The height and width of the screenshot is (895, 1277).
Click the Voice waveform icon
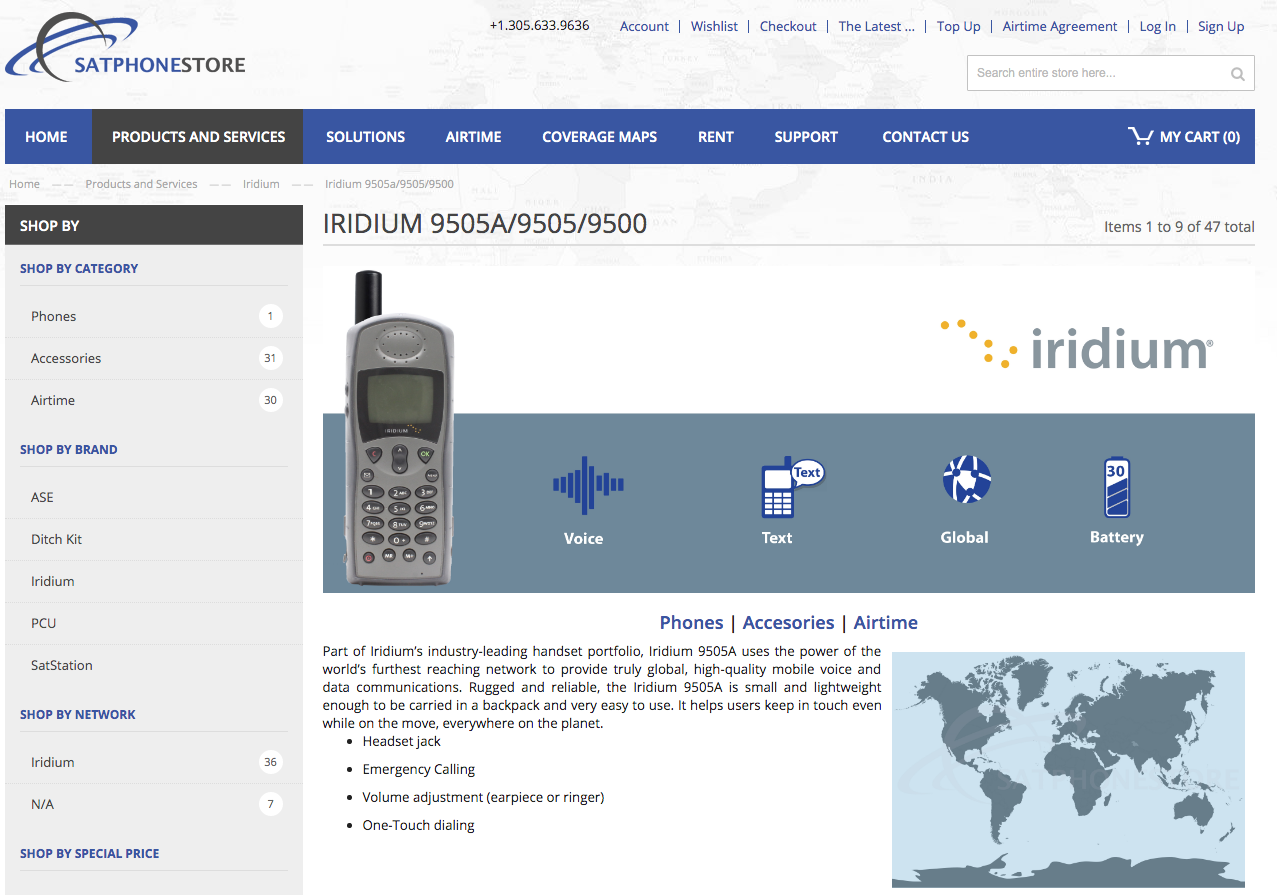[x=588, y=485]
